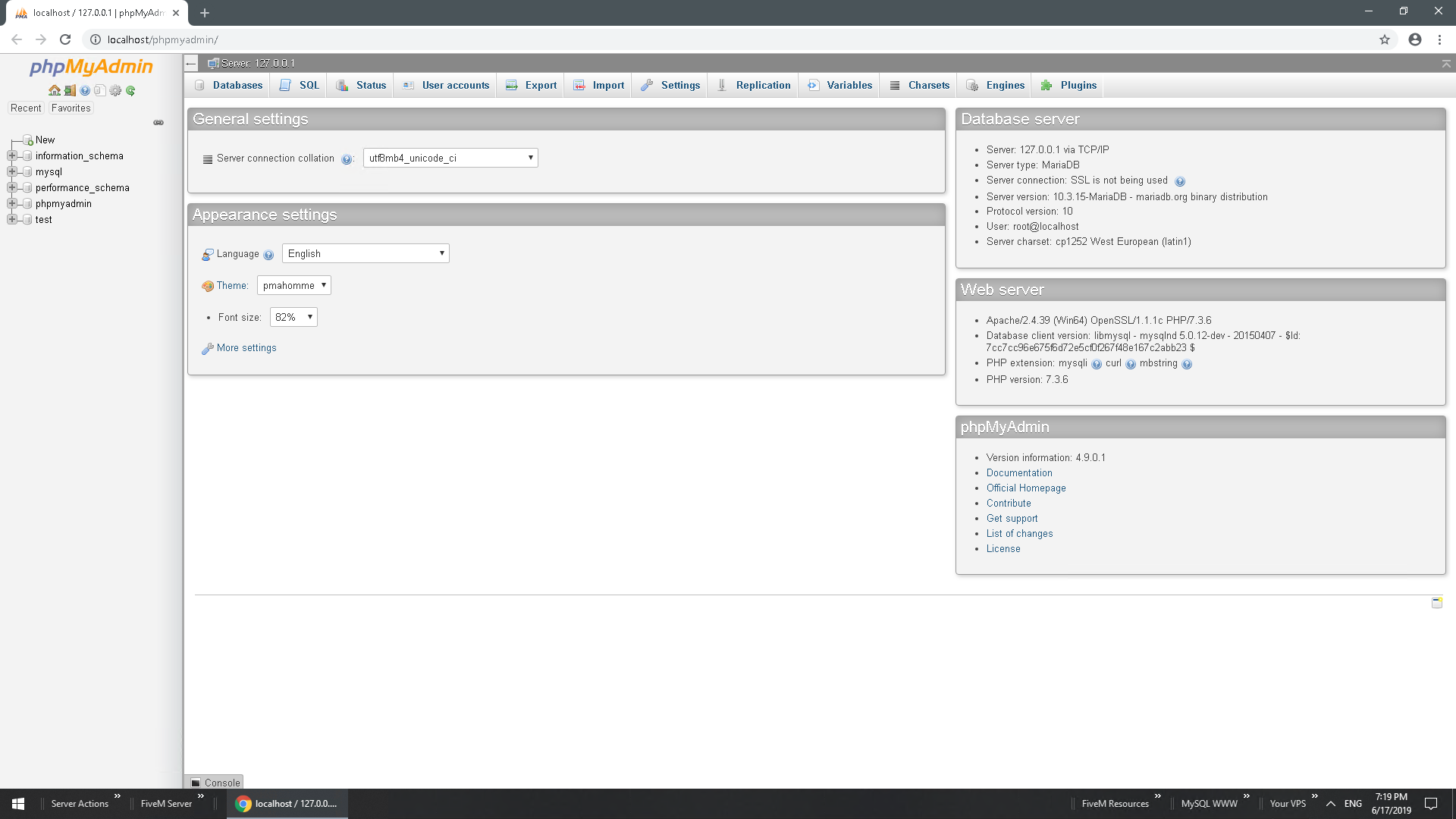Viewport: 1456px width, 819px height.
Task: Open the Charsets tab
Action: (x=919, y=86)
